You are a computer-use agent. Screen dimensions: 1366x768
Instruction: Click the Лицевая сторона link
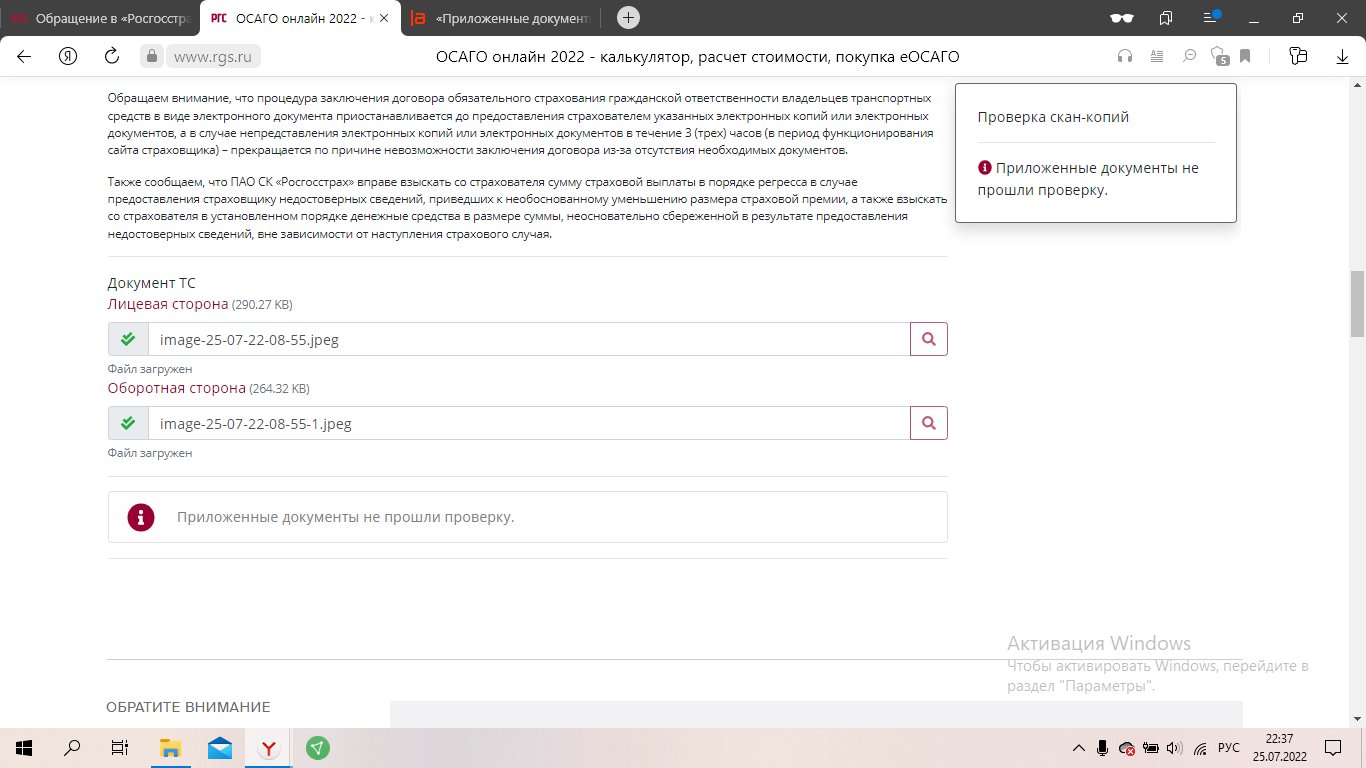(x=168, y=304)
